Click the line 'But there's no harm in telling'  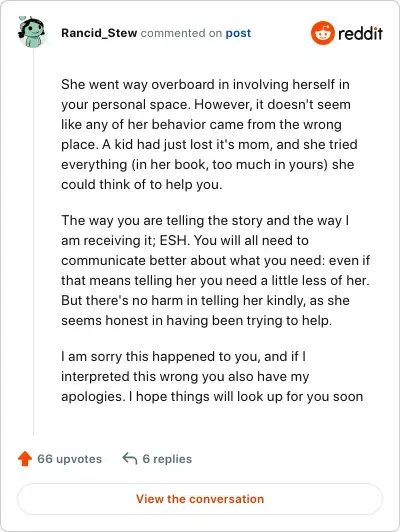click(205, 301)
